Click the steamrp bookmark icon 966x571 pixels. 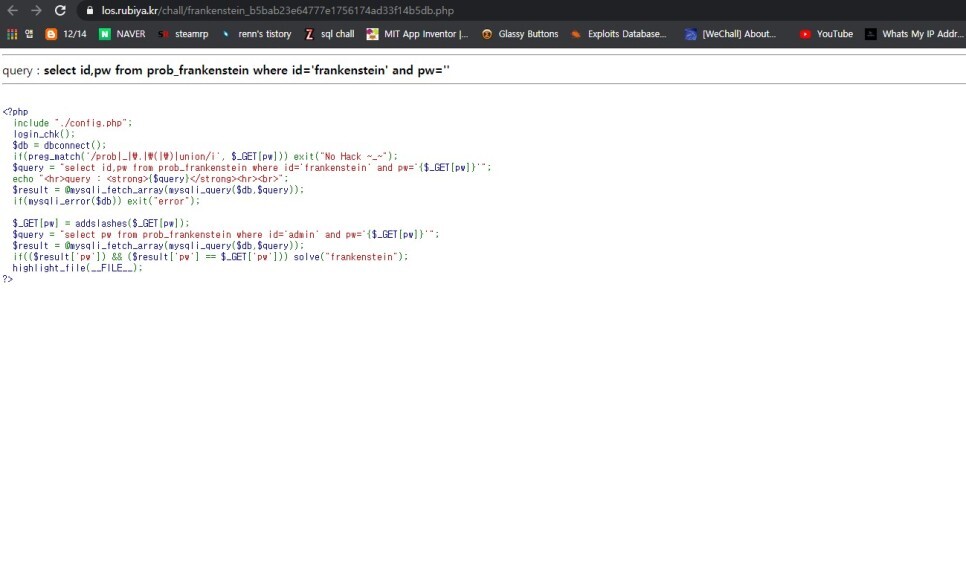pyautogui.click(x=163, y=34)
